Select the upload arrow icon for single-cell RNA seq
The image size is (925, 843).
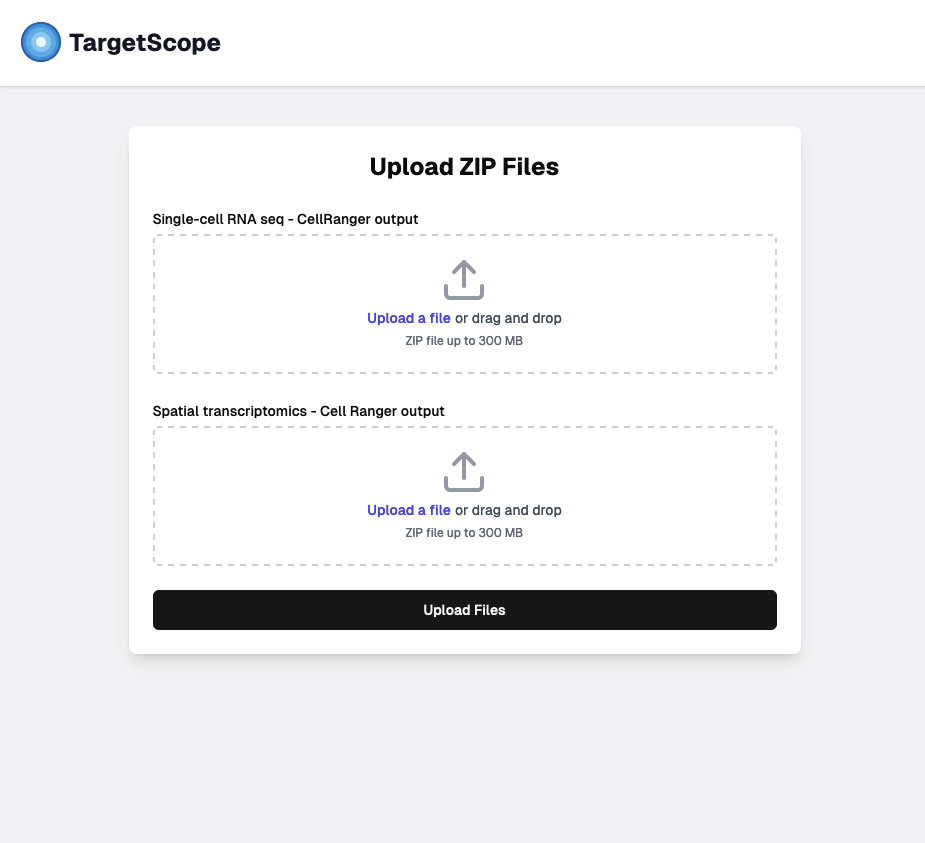463,279
